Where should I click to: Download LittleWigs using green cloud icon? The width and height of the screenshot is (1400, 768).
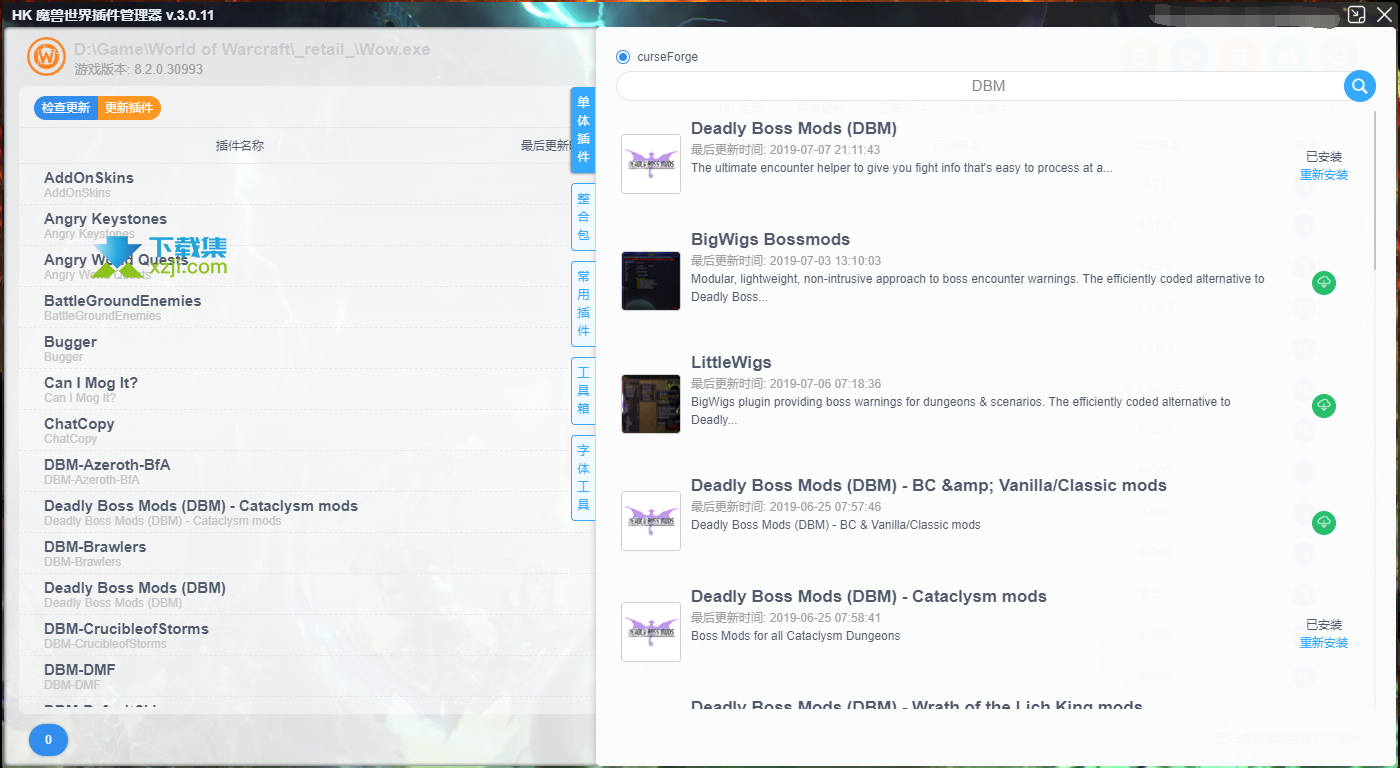(x=1324, y=406)
